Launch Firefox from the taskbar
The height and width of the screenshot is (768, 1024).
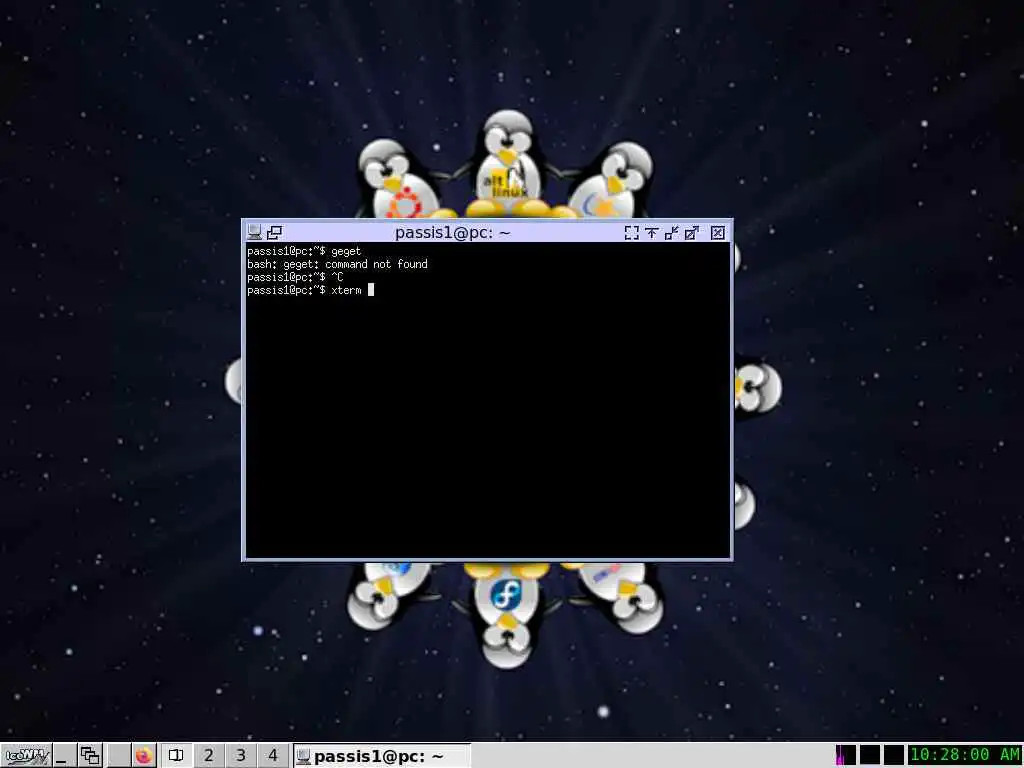pyautogui.click(x=144, y=756)
